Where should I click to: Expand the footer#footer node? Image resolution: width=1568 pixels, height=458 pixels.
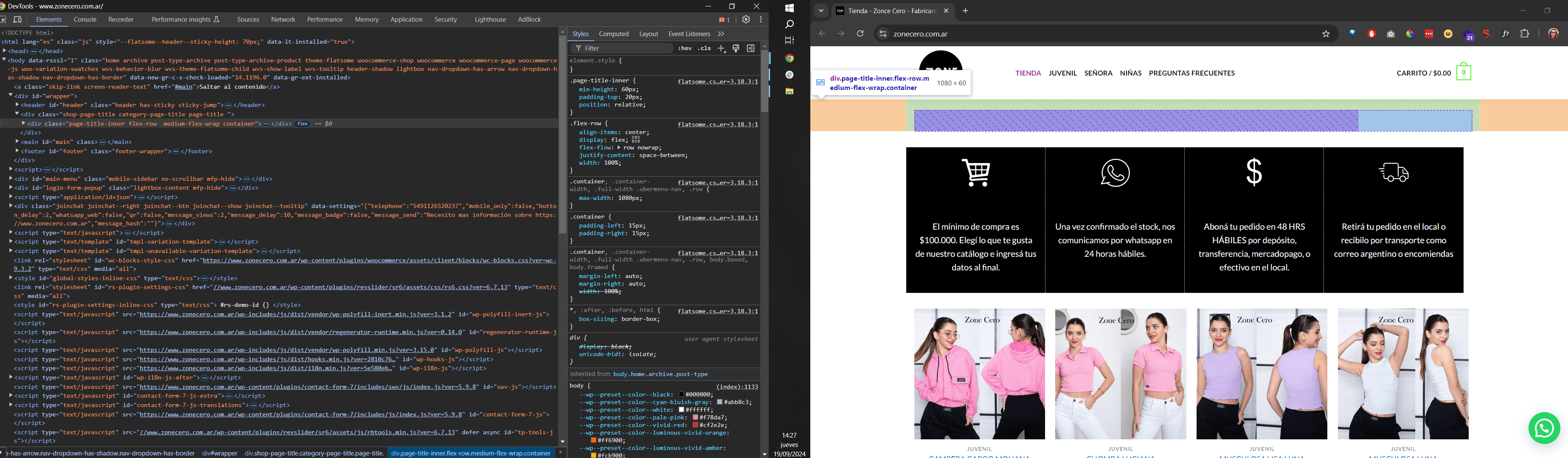[x=18, y=151]
